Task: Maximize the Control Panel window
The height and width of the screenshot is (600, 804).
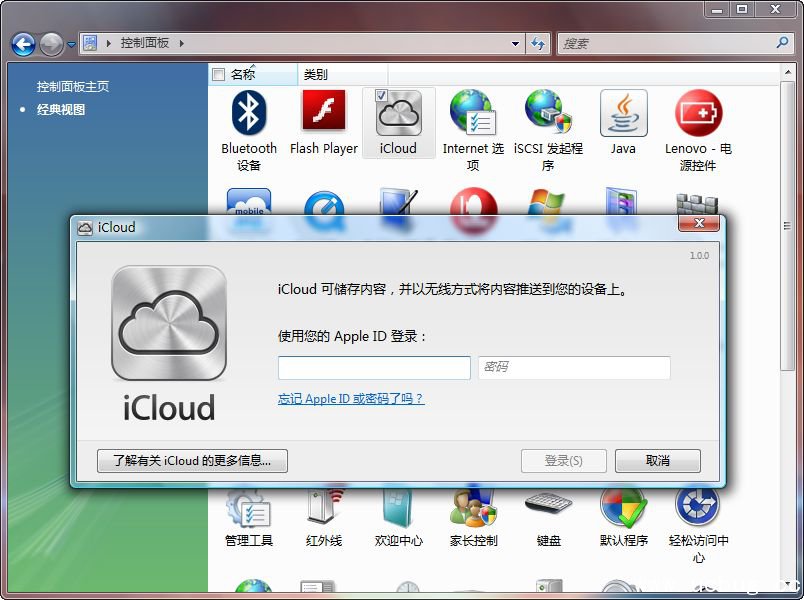Action: pyautogui.click(x=741, y=9)
